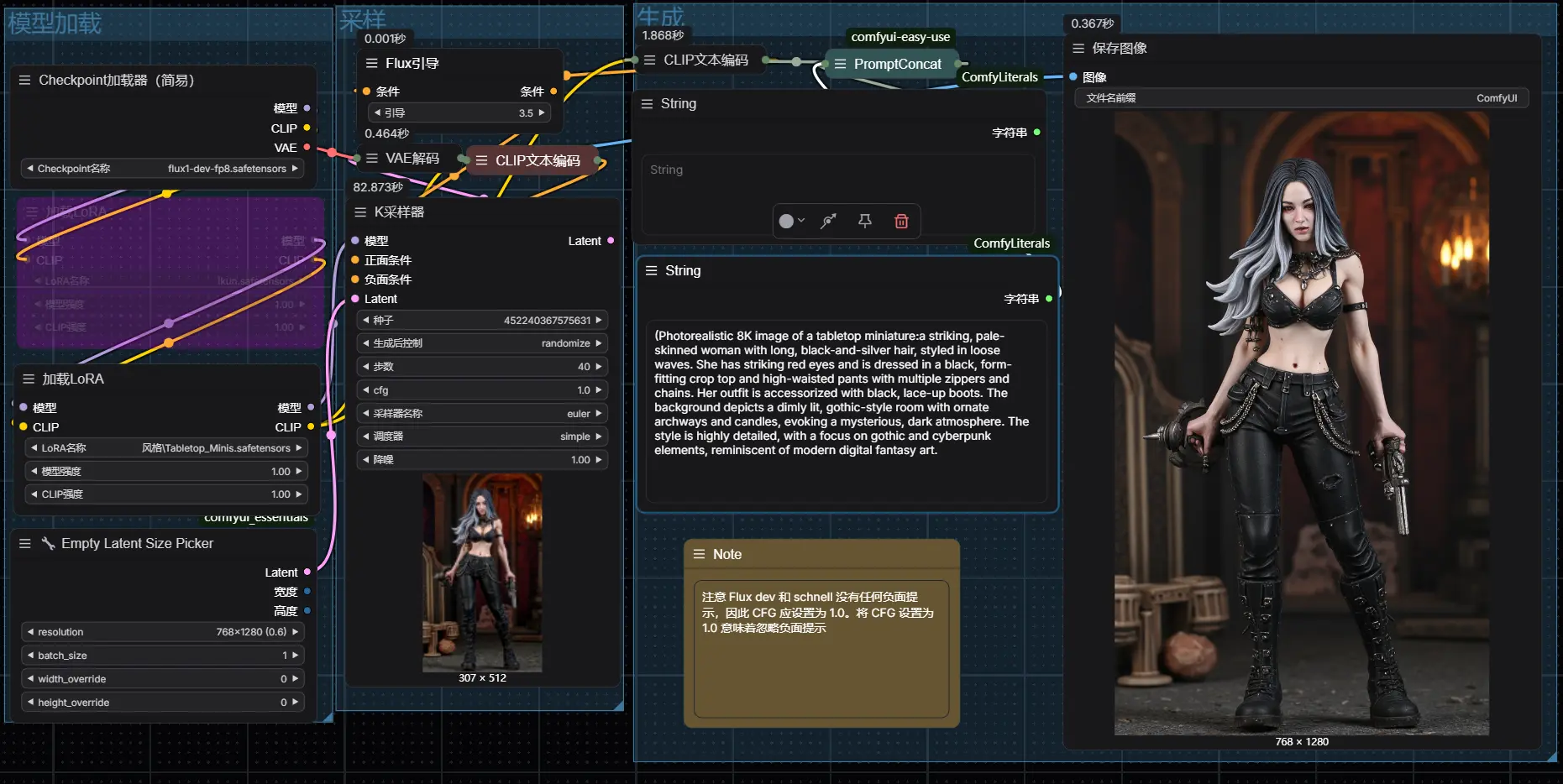The image size is (1563, 784).
Task: Click the menu icon on the Note node
Action: [x=699, y=554]
